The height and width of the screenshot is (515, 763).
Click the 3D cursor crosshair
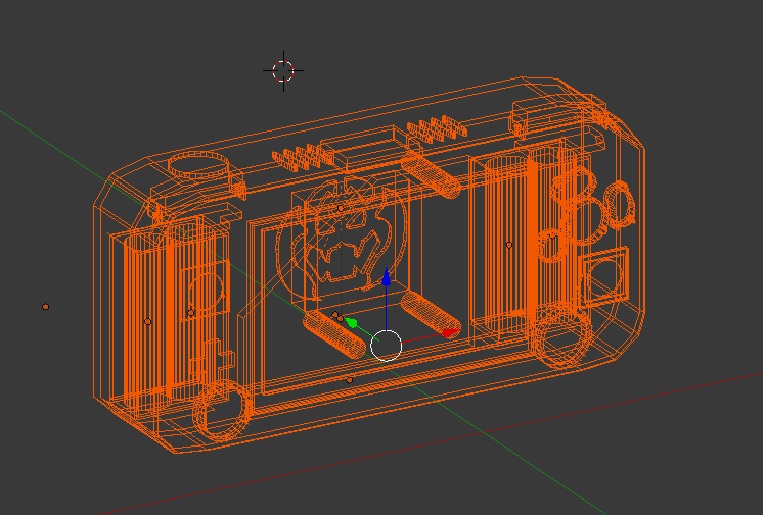pos(284,71)
